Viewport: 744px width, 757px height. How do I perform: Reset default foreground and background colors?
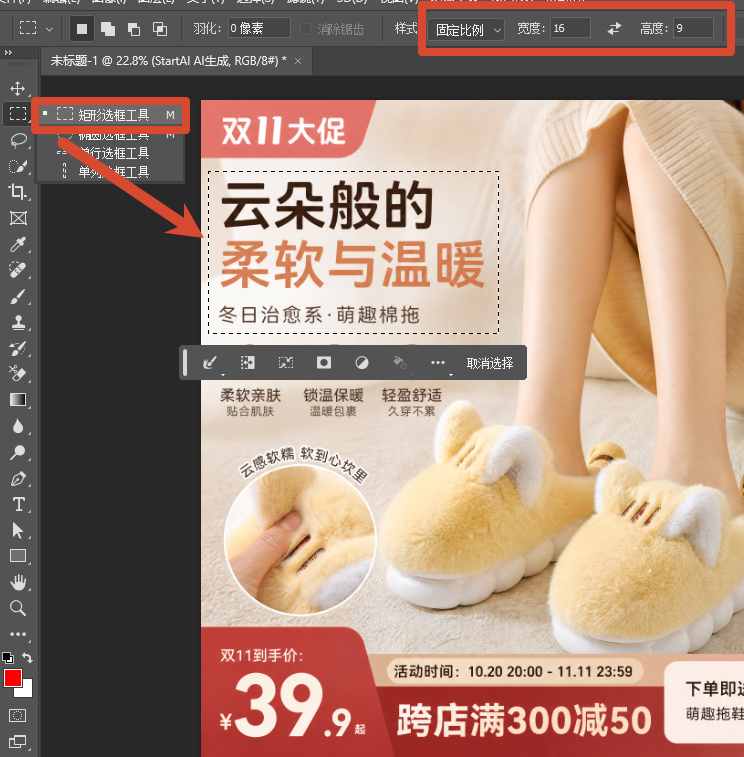click(x=8, y=658)
